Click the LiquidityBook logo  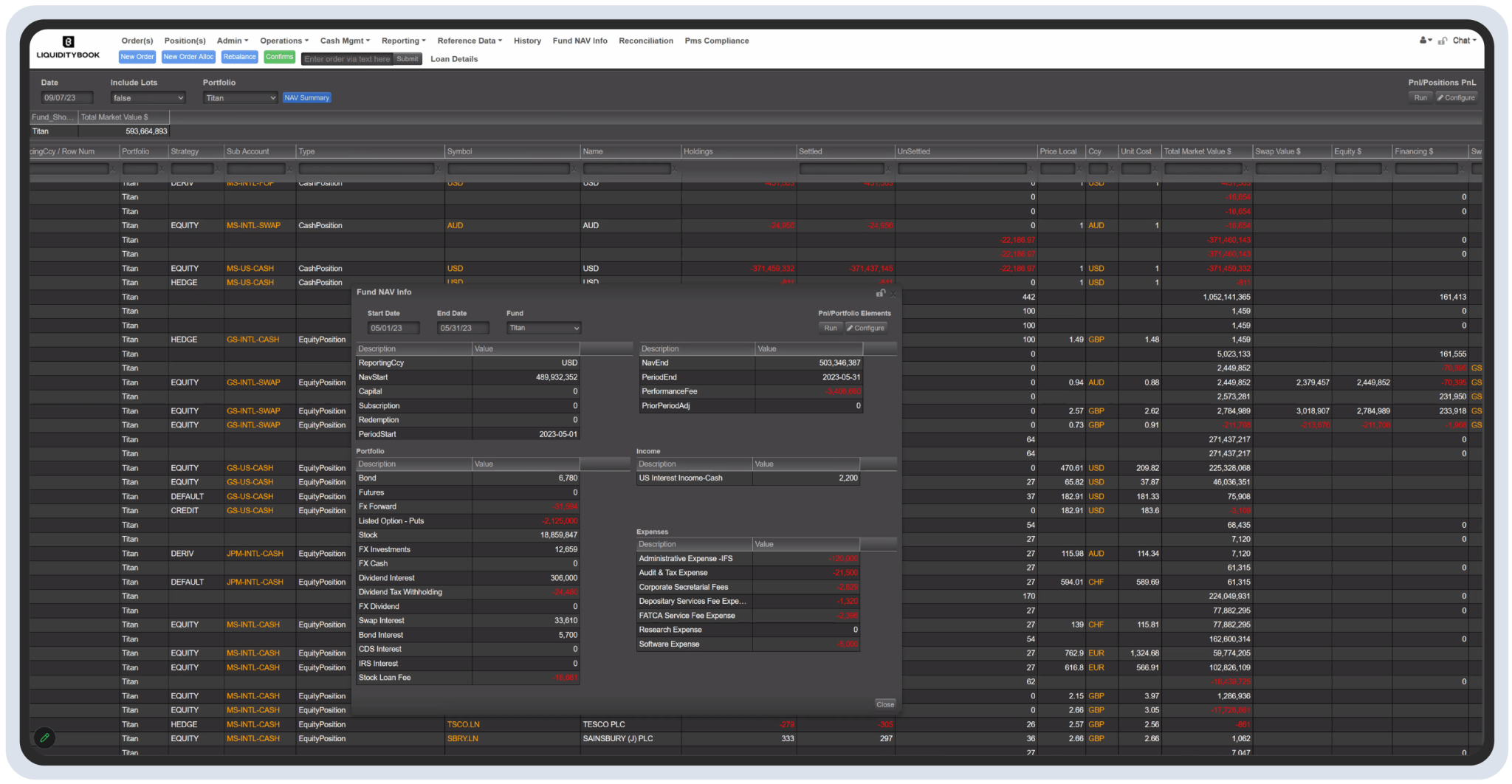click(x=68, y=46)
